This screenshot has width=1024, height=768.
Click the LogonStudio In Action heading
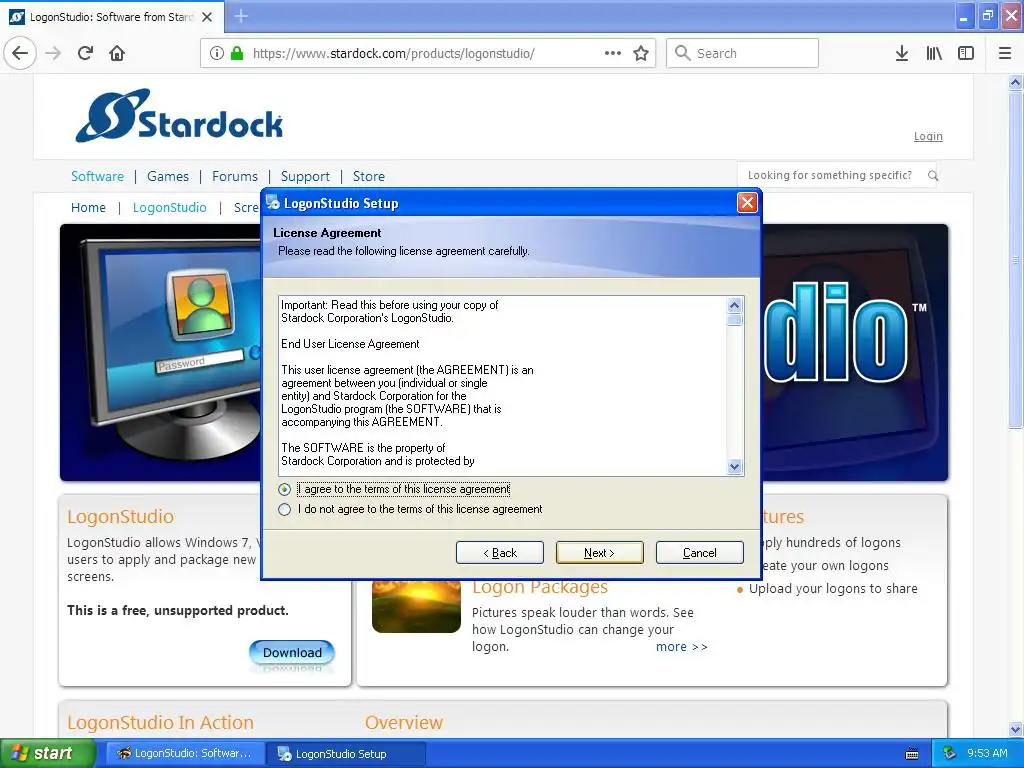click(x=161, y=722)
